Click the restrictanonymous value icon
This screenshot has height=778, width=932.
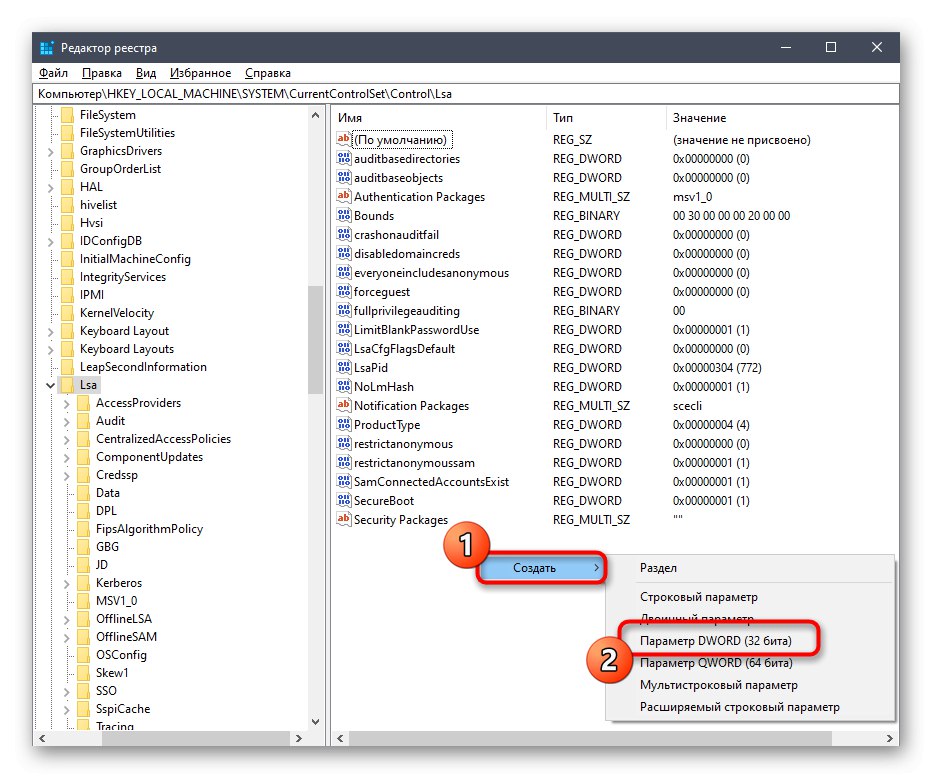[344, 443]
